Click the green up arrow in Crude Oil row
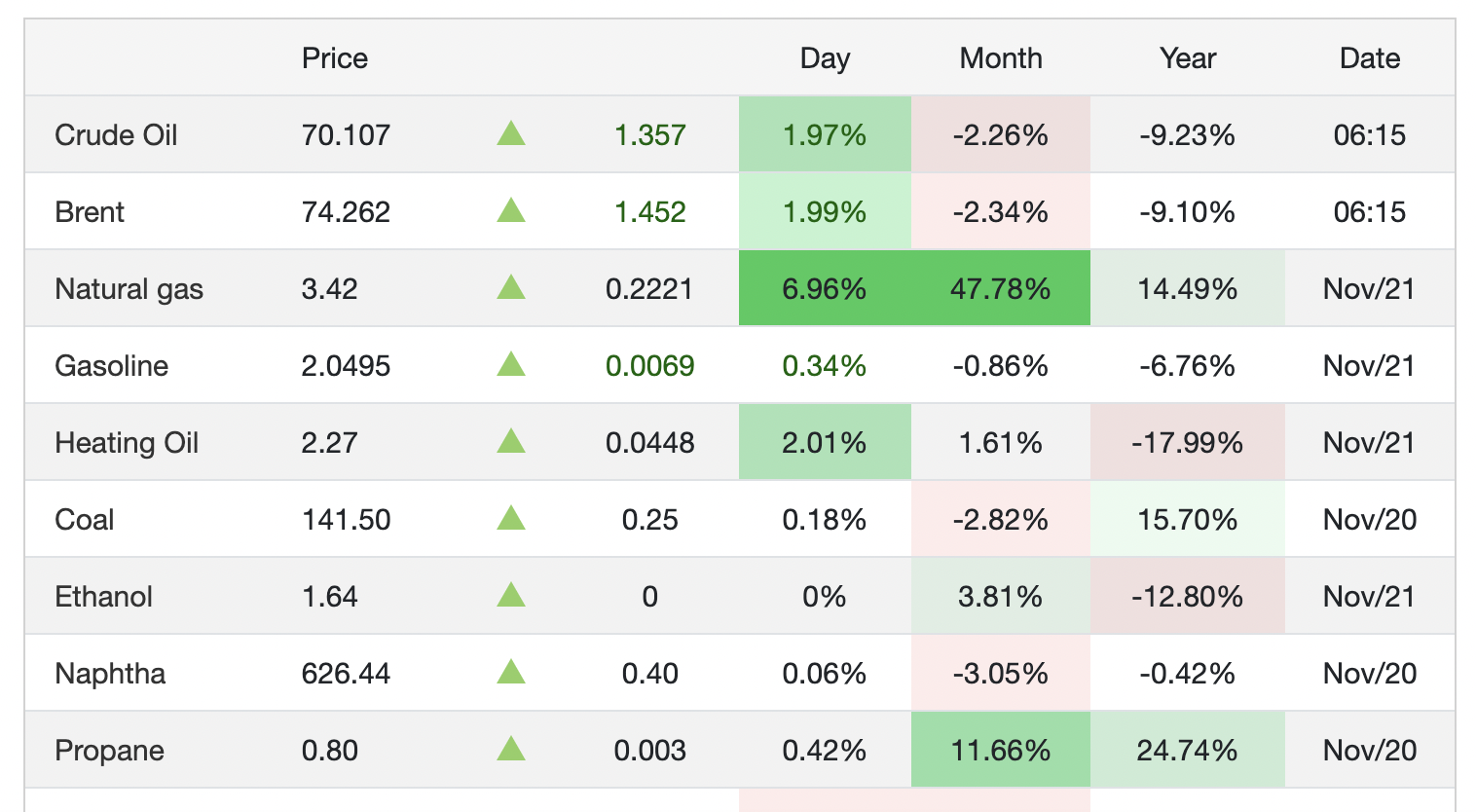 tap(511, 133)
